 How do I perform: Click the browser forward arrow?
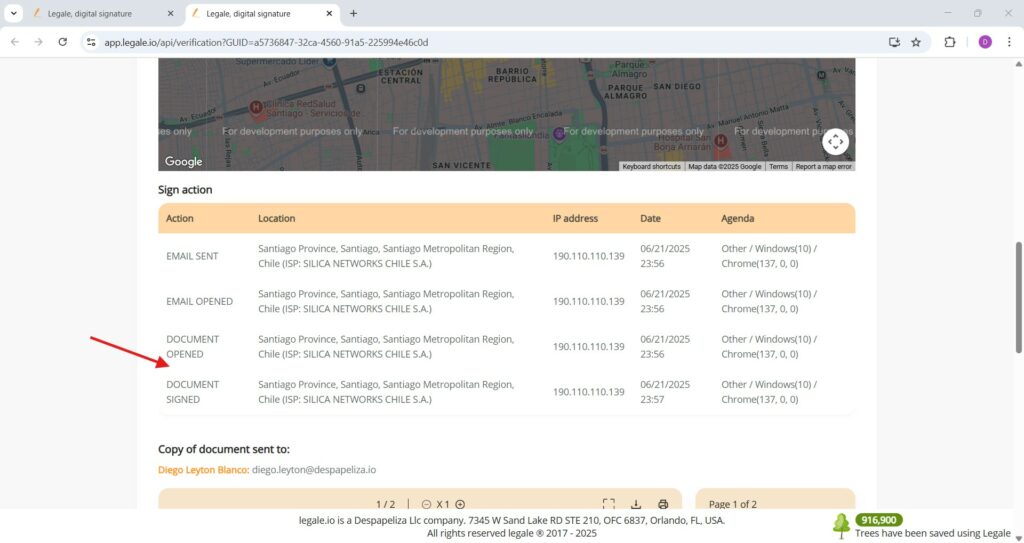[39, 42]
